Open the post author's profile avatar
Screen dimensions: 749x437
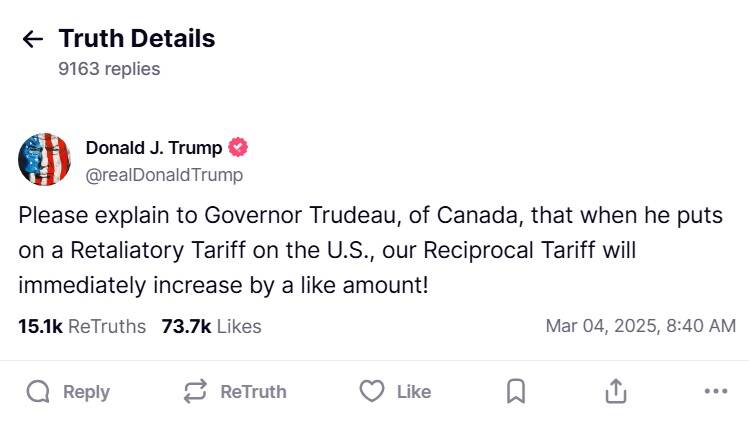coord(45,160)
